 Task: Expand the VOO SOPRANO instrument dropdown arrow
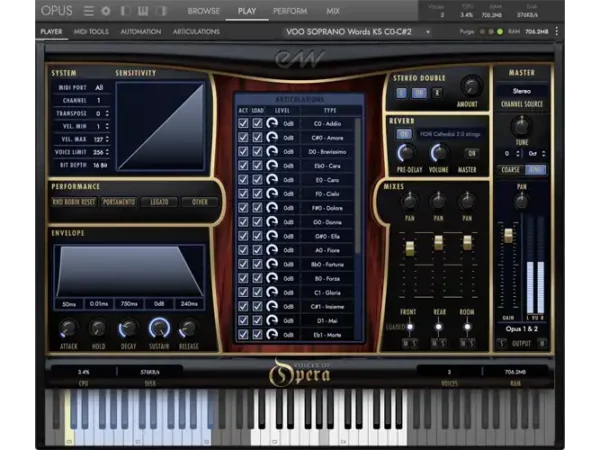[x=428, y=32]
